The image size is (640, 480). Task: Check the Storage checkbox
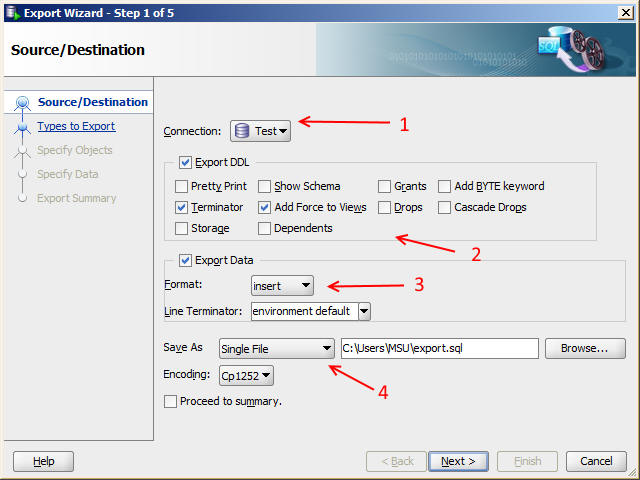(181, 229)
